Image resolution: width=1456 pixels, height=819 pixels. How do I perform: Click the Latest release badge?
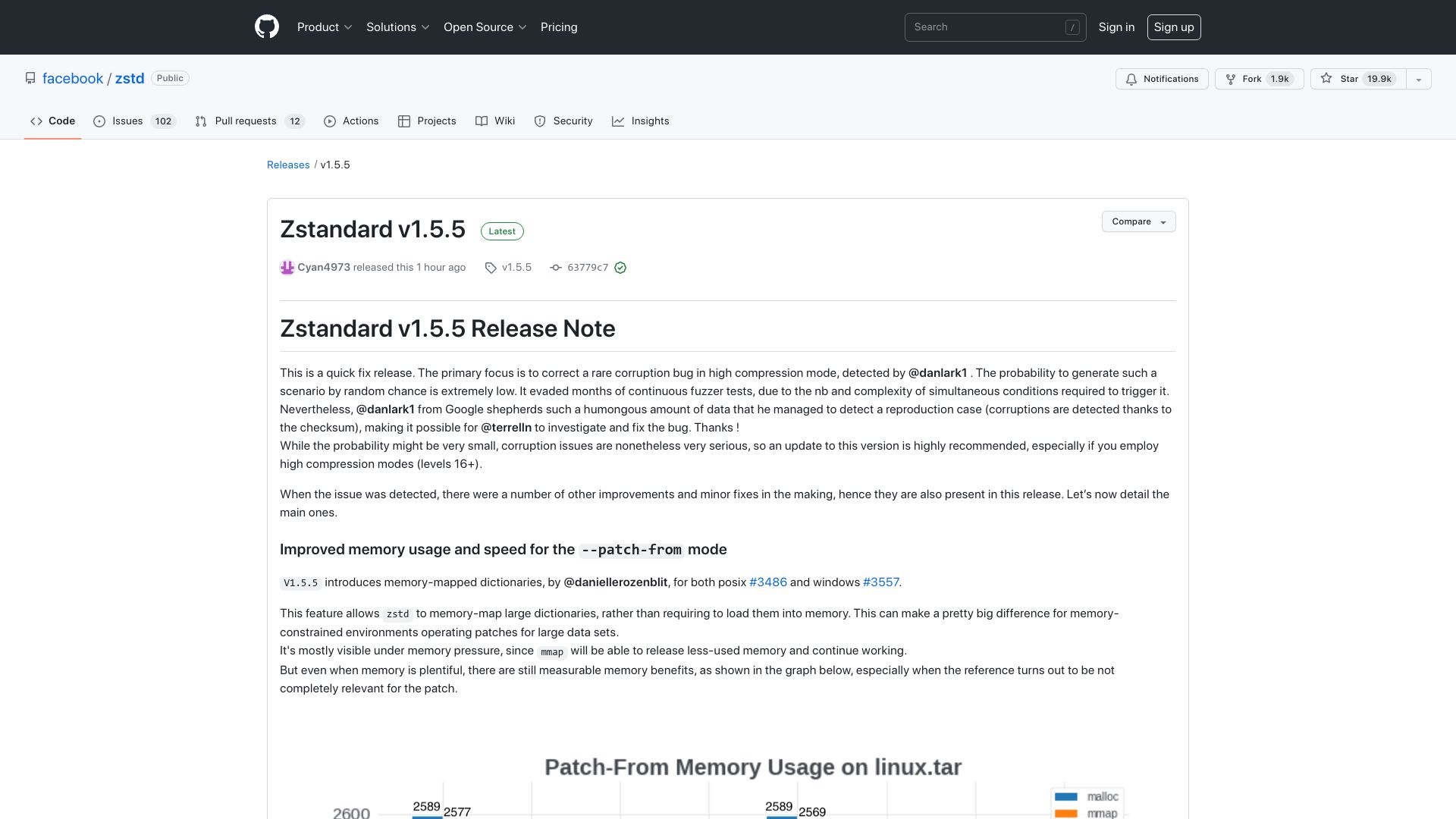pyautogui.click(x=502, y=231)
